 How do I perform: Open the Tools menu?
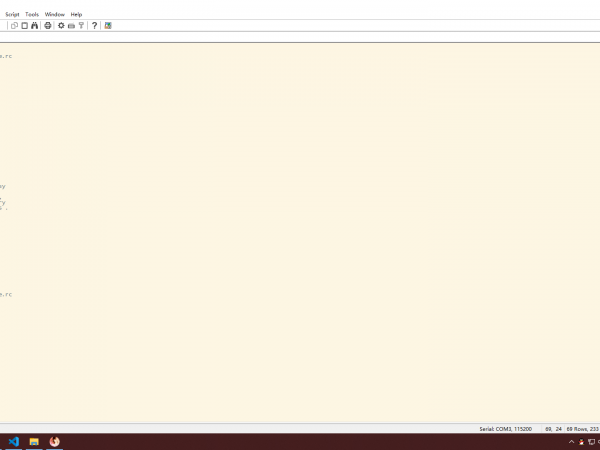(x=32, y=14)
